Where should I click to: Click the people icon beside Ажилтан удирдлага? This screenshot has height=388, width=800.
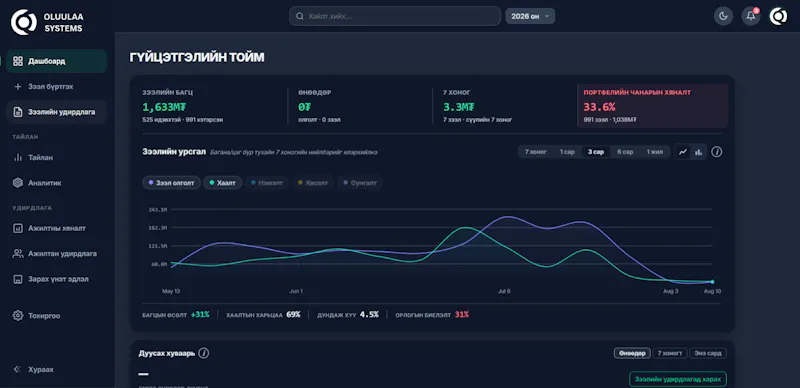click(x=18, y=253)
